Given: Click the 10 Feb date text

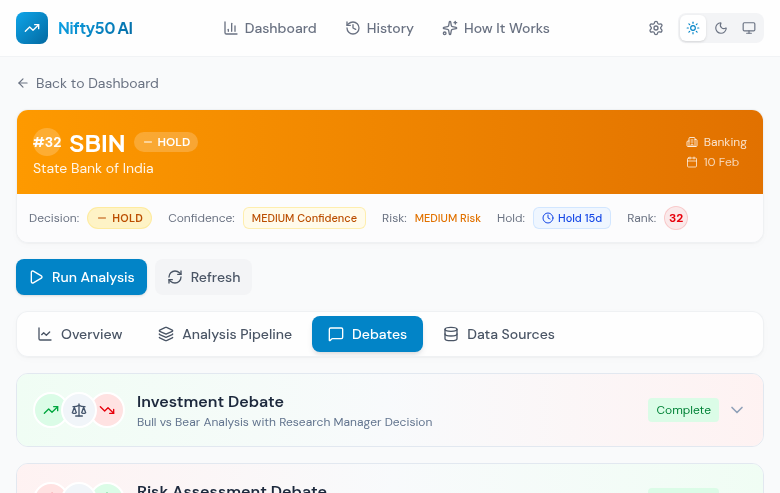Looking at the screenshot, I should 721,162.
